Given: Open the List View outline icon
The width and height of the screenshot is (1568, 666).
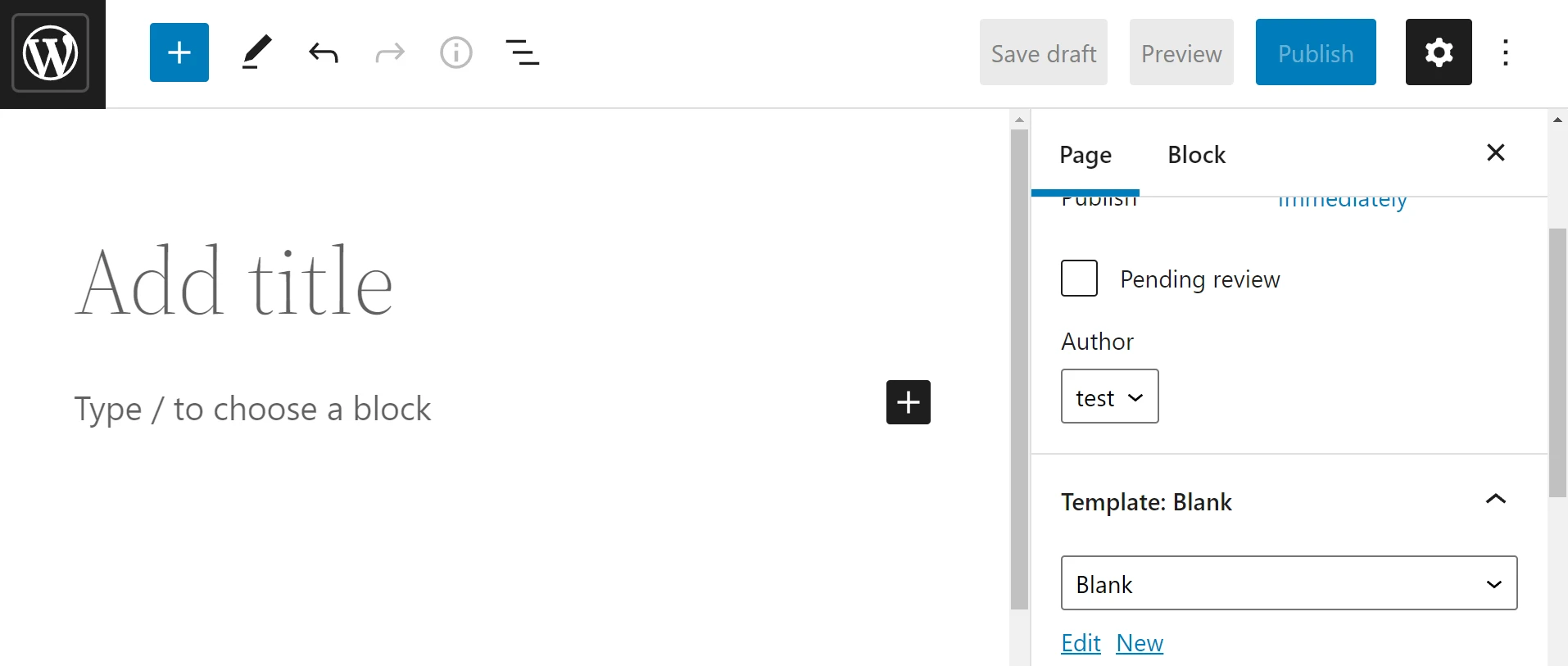Looking at the screenshot, I should click(523, 53).
